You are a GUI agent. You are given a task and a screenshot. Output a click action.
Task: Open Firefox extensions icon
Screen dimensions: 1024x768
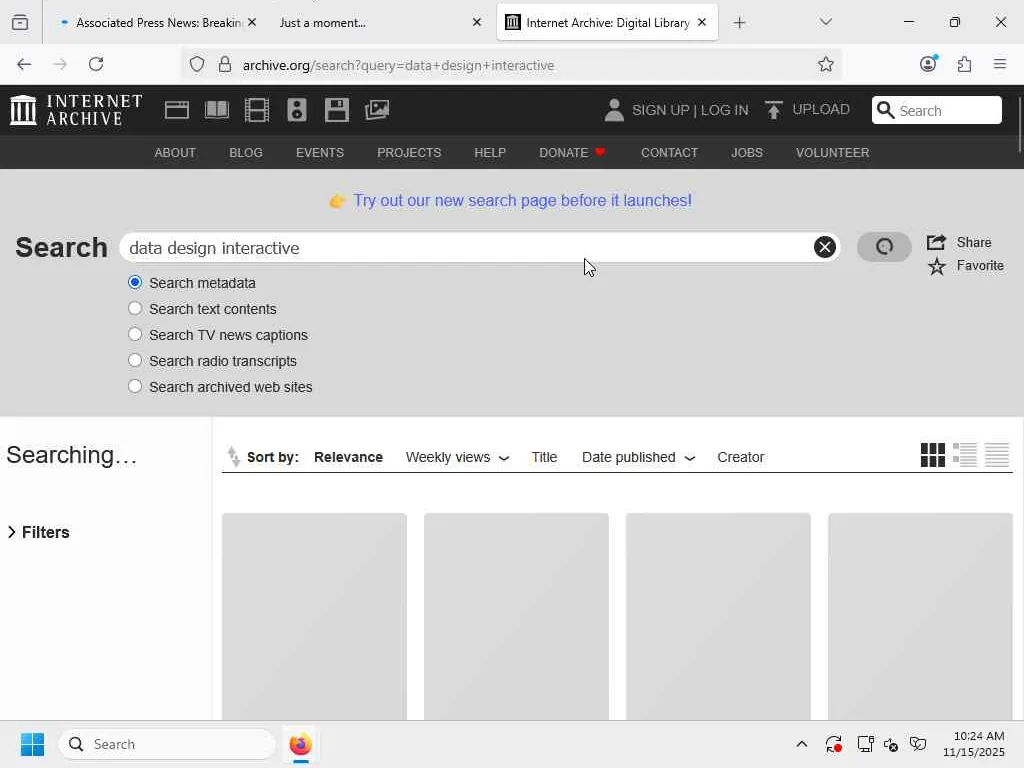click(965, 64)
